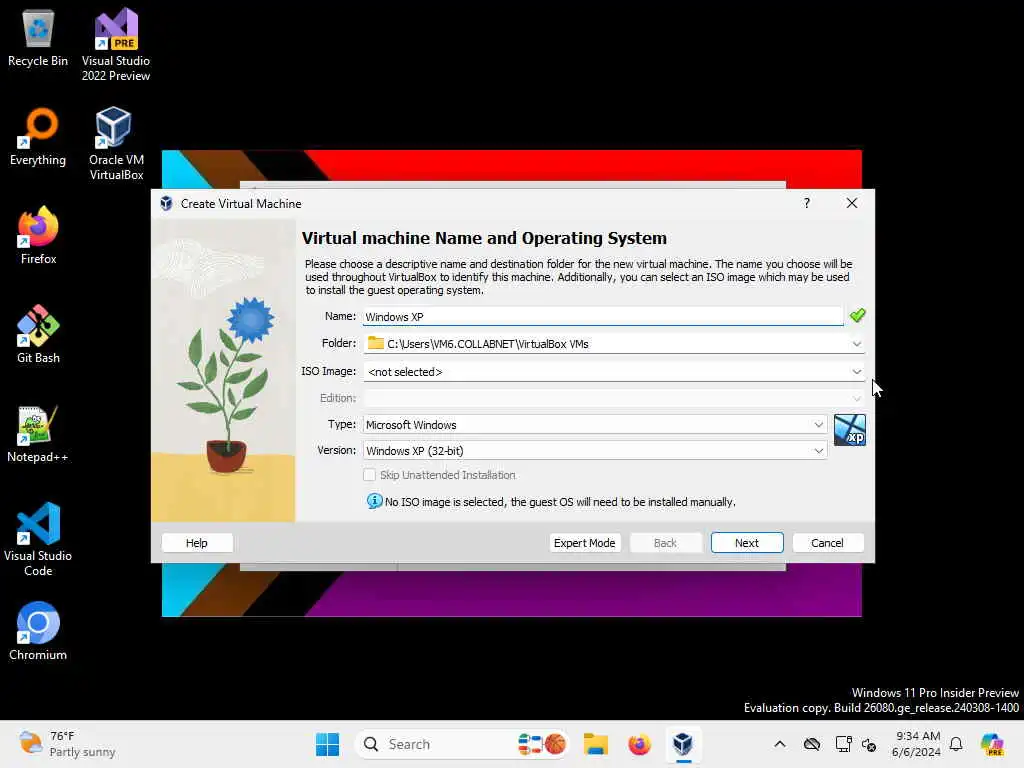Image resolution: width=1024 pixels, height=768 pixels.
Task: Click the question mark help button in the title bar
Action: (x=807, y=203)
